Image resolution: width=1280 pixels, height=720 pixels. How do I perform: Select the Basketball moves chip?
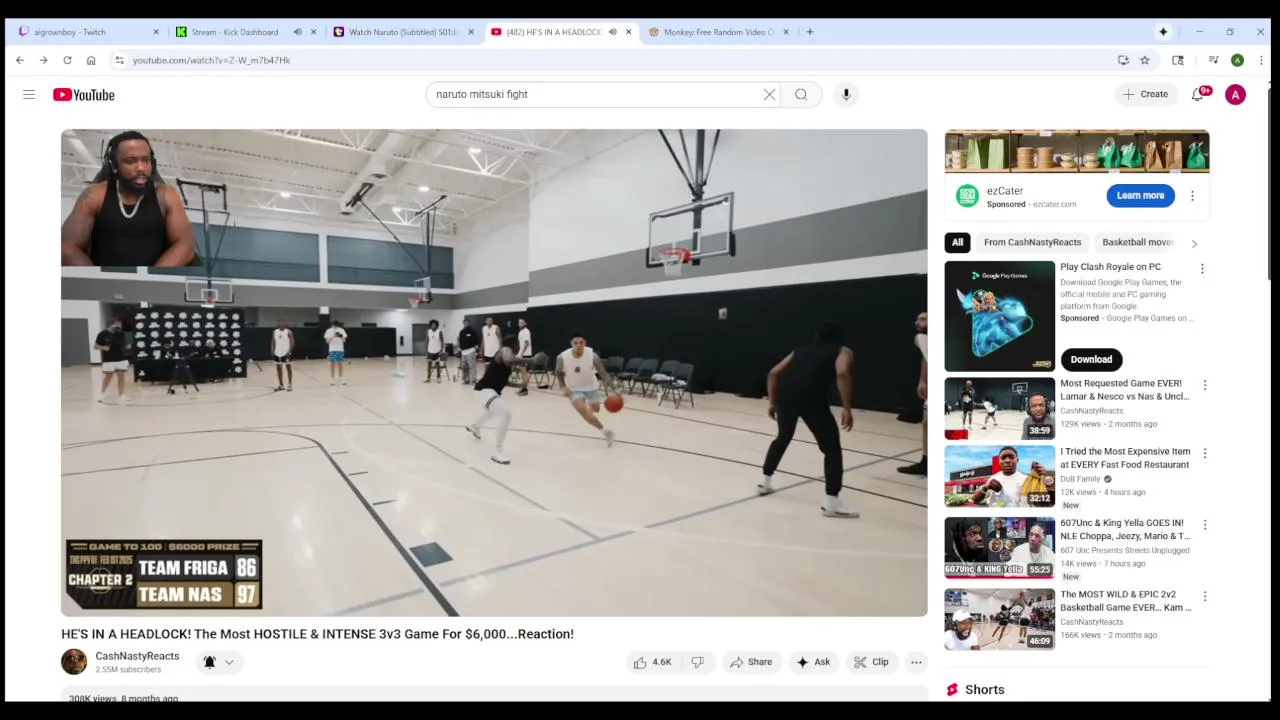coord(1138,242)
